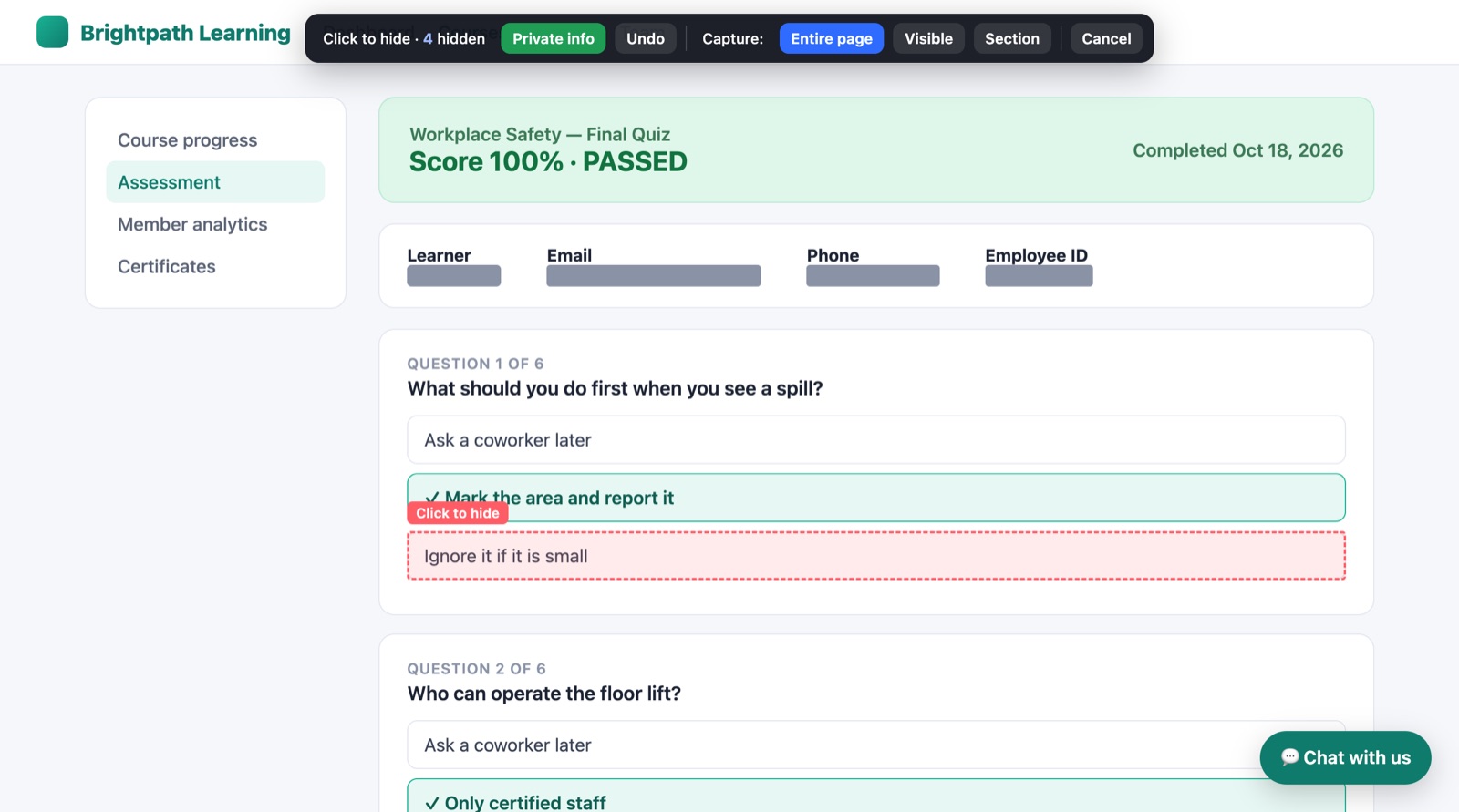Click the "Completed Oct 18, 2026" date

pyautogui.click(x=1238, y=150)
